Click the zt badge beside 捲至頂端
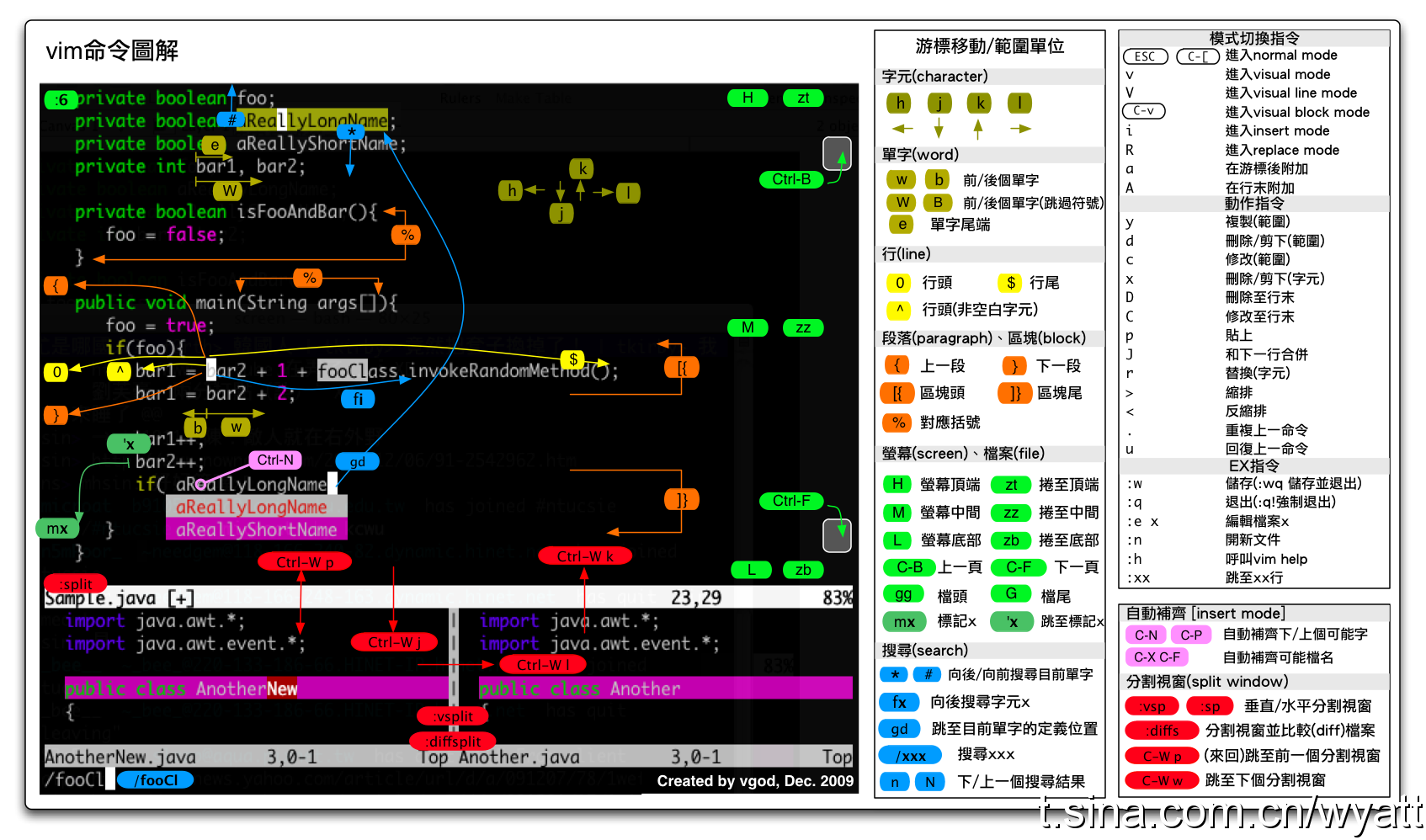The height and width of the screenshot is (840, 1426). tap(1011, 485)
